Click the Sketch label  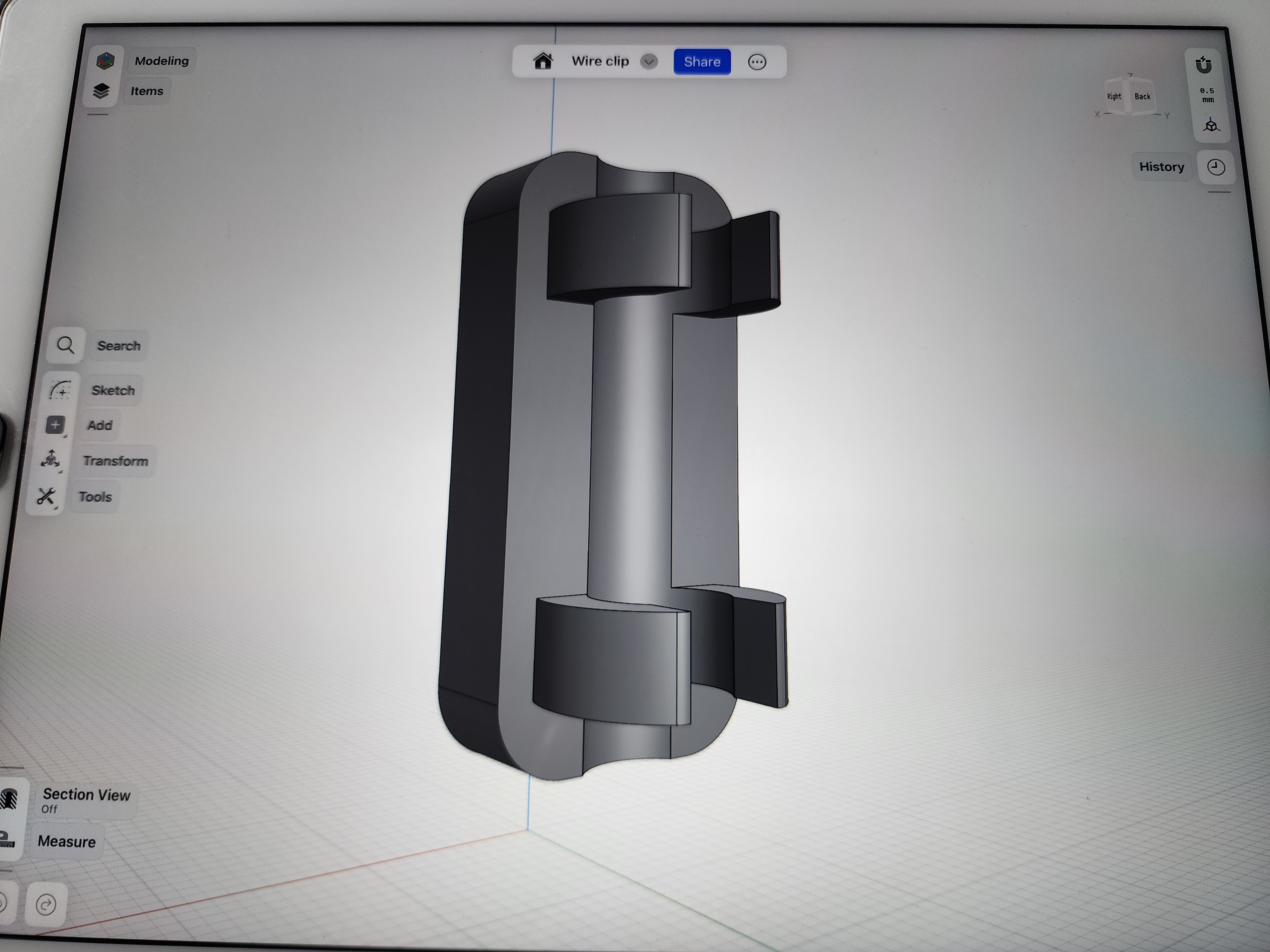113,390
